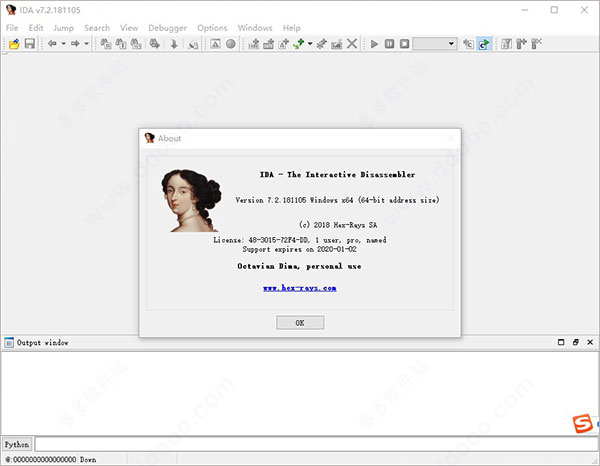
Task: Click the binoculars with arrow icon
Action: coord(154,44)
